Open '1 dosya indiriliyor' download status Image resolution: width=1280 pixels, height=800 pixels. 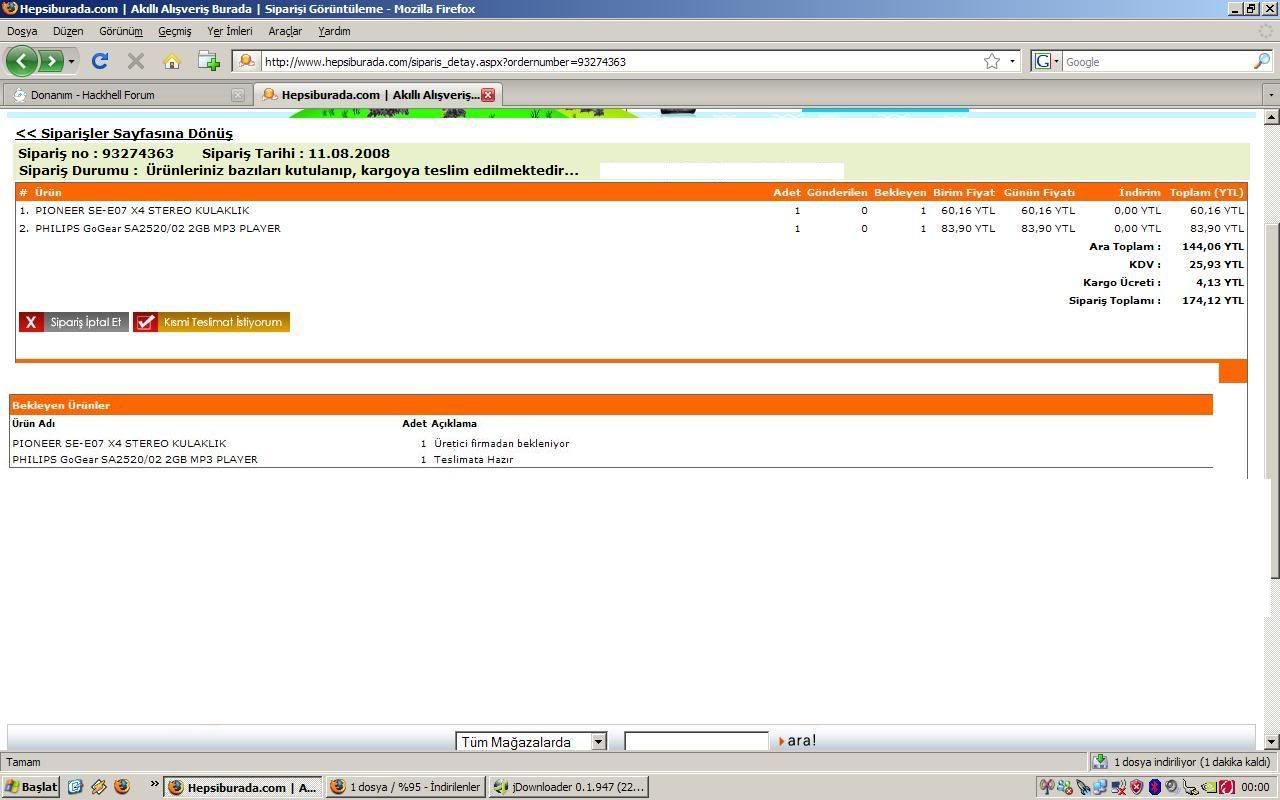pyautogui.click(x=1184, y=762)
